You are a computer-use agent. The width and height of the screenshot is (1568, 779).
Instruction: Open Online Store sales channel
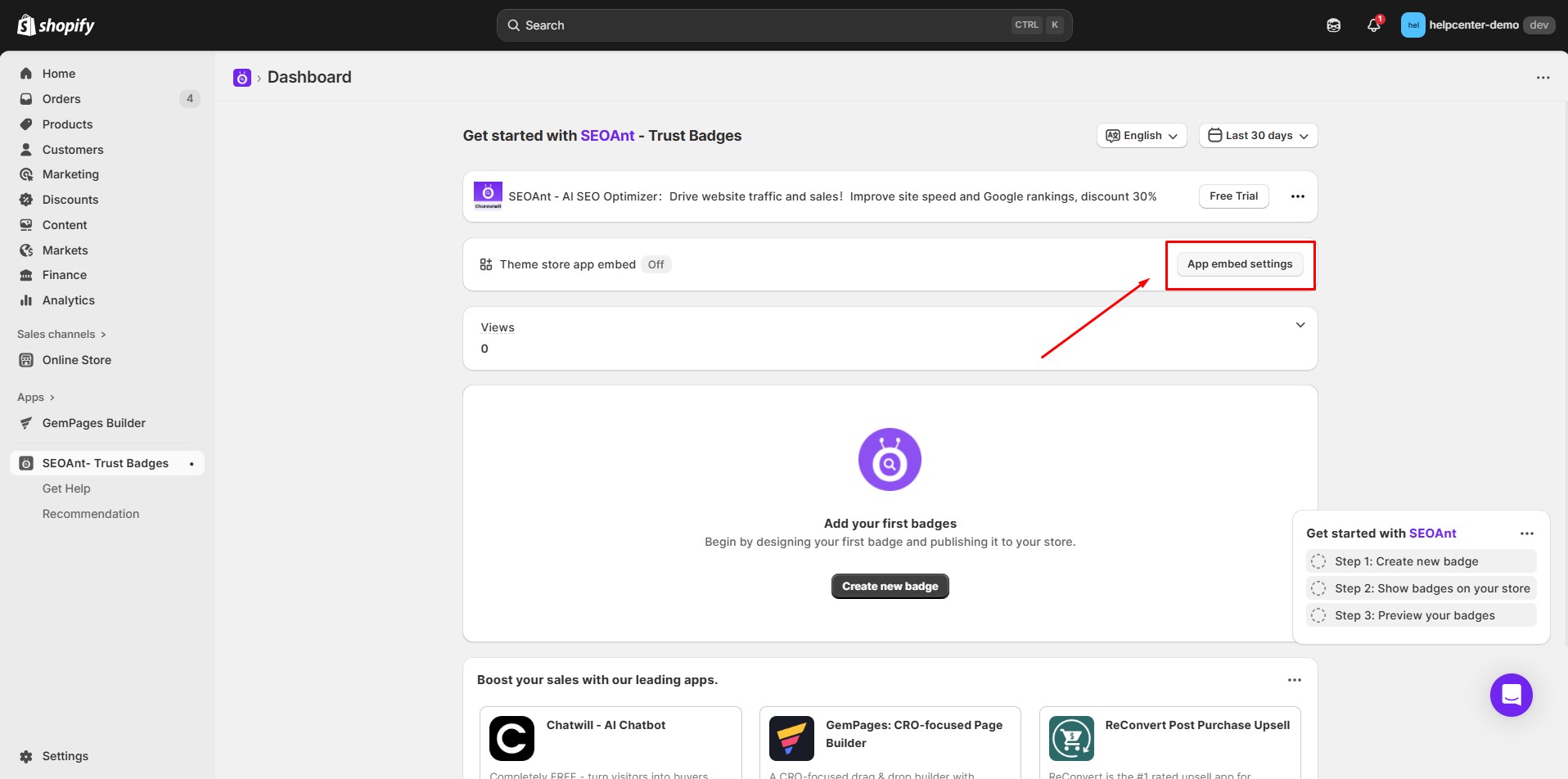pos(76,360)
